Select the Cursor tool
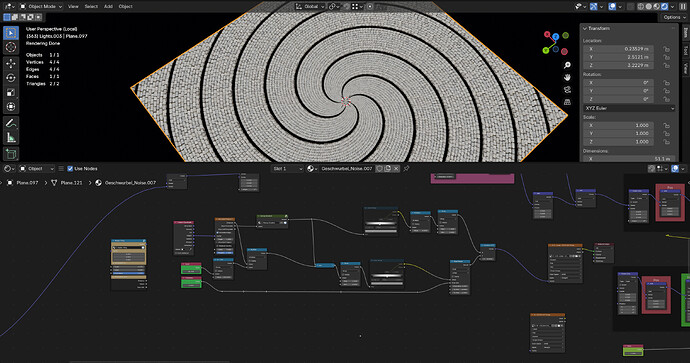The height and width of the screenshot is (363, 690). point(11,47)
